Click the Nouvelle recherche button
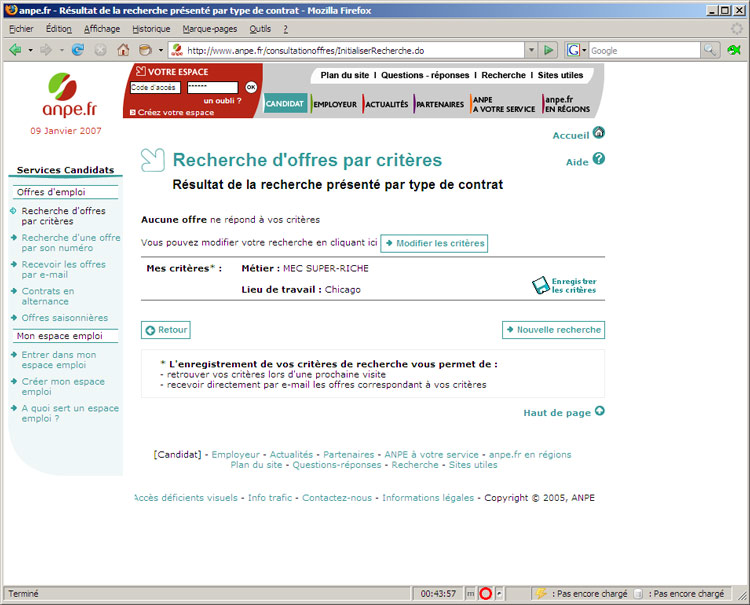This screenshot has width=750, height=605. tap(553, 330)
